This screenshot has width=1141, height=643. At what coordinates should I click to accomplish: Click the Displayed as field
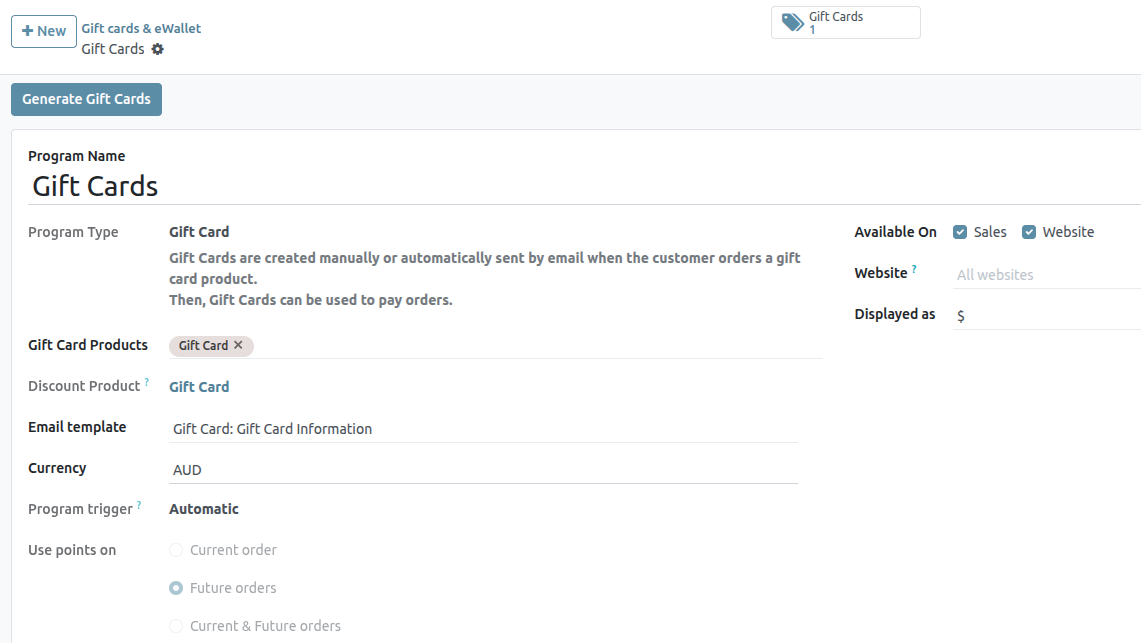pos(1045,316)
